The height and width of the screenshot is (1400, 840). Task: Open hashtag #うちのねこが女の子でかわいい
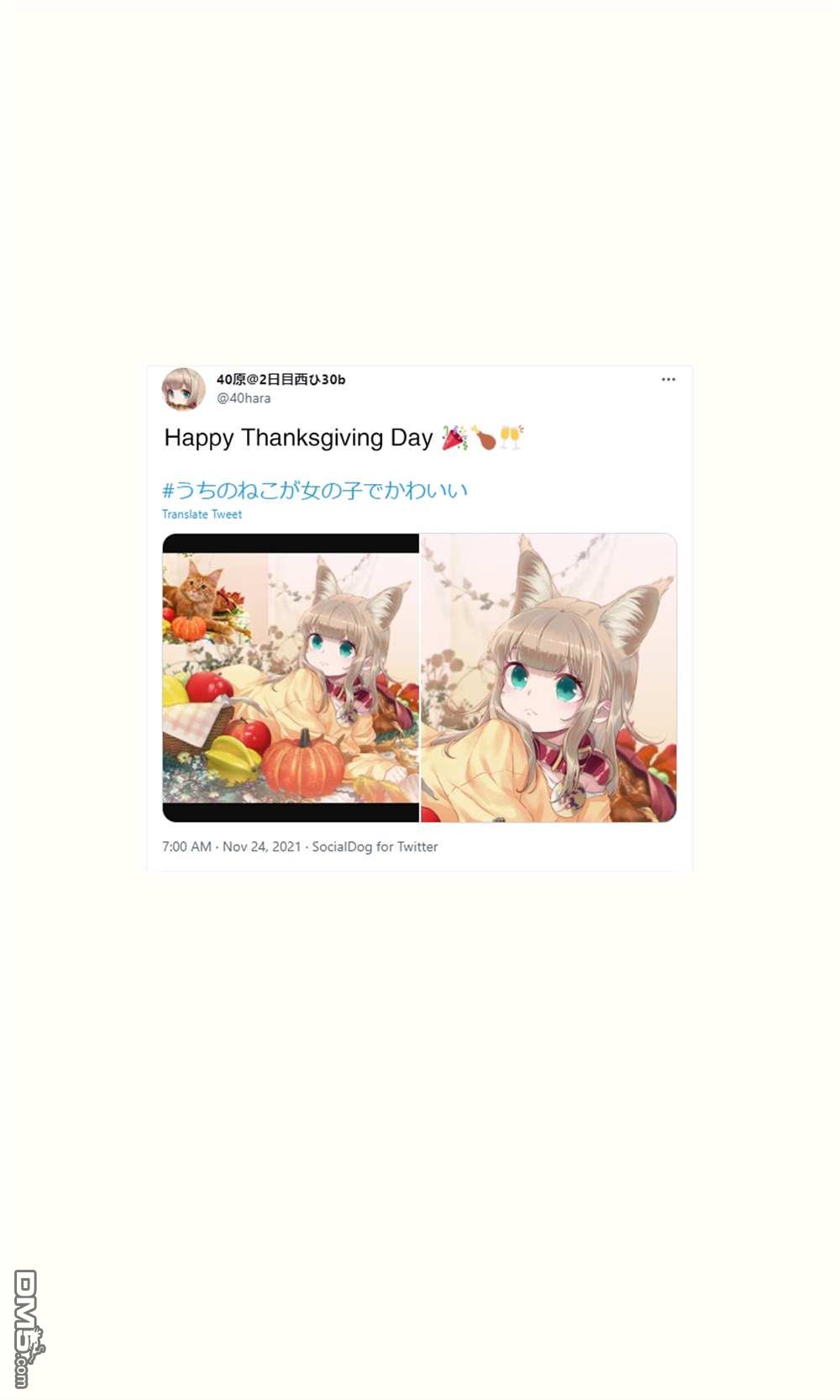pyautogui.click(x=315, y=490)
